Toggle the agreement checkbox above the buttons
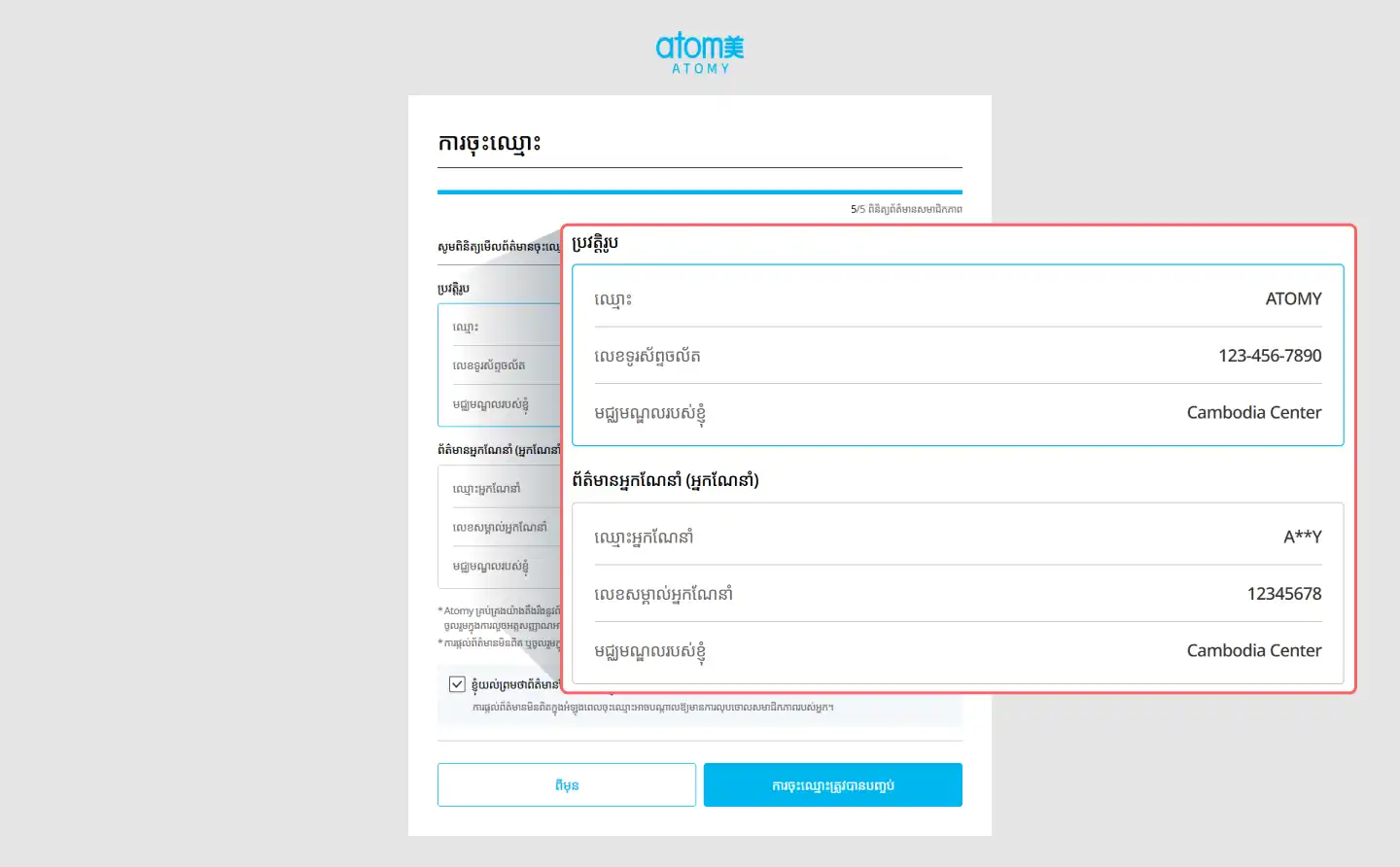 [457, 684]
